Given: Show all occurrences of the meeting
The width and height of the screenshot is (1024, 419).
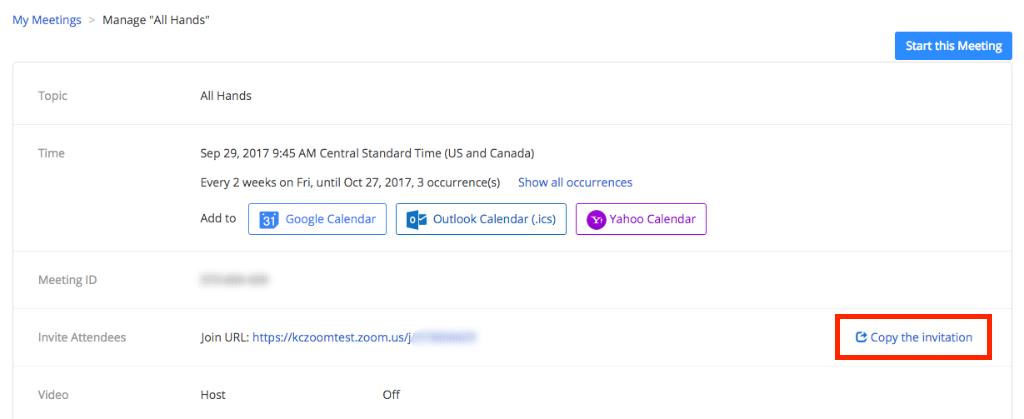Looking at the screenshot, I should (x=575, y=183).
